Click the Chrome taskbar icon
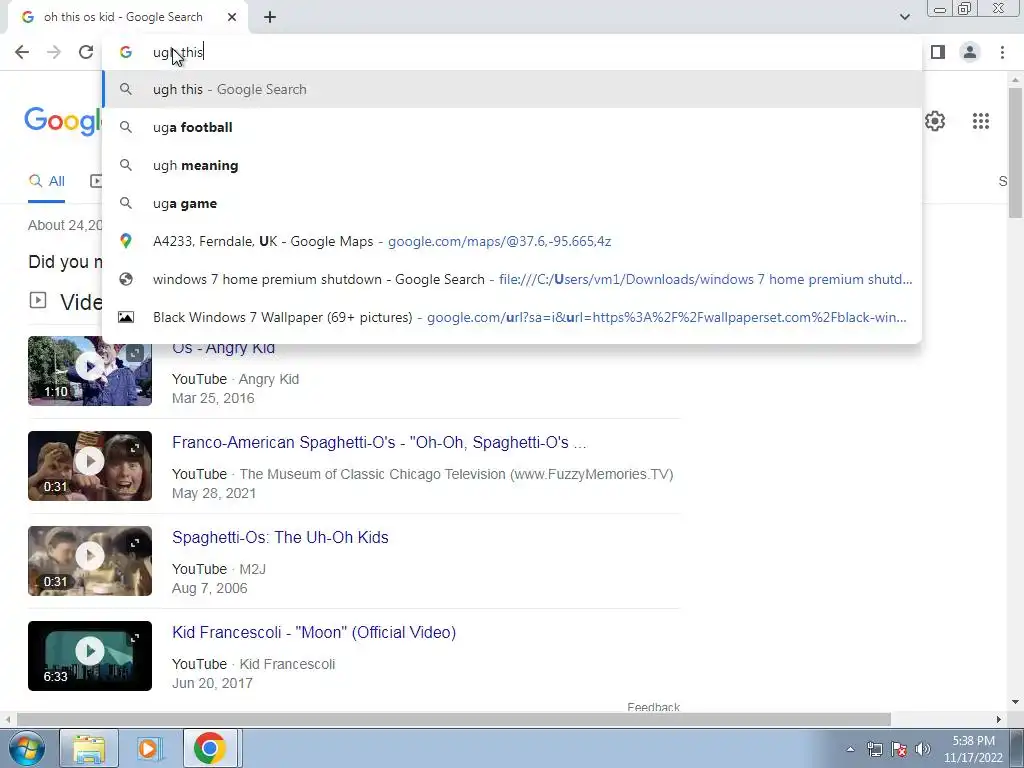The height and width of the screenshot is (768, 1024). pyautogui.click(x=210, y=748)
